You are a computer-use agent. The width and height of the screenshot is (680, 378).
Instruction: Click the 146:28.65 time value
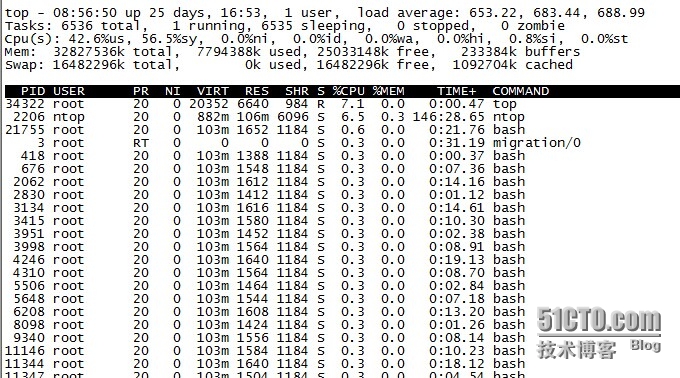[x=448, y=117]
